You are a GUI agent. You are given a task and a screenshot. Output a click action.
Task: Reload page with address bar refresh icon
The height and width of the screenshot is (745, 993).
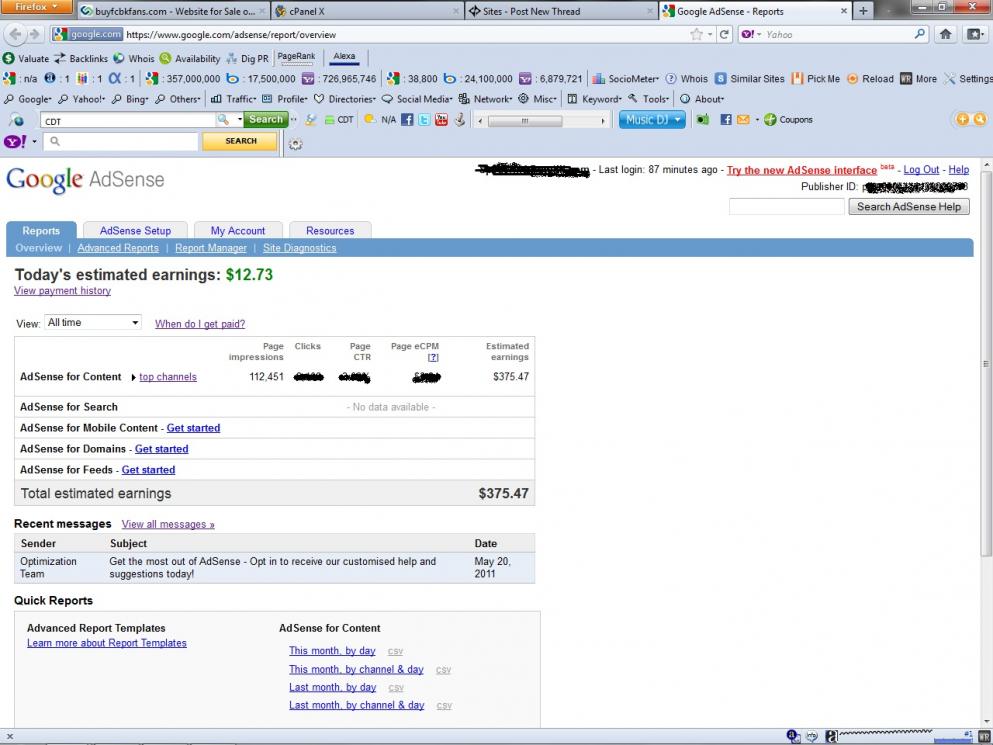[724, 34]
